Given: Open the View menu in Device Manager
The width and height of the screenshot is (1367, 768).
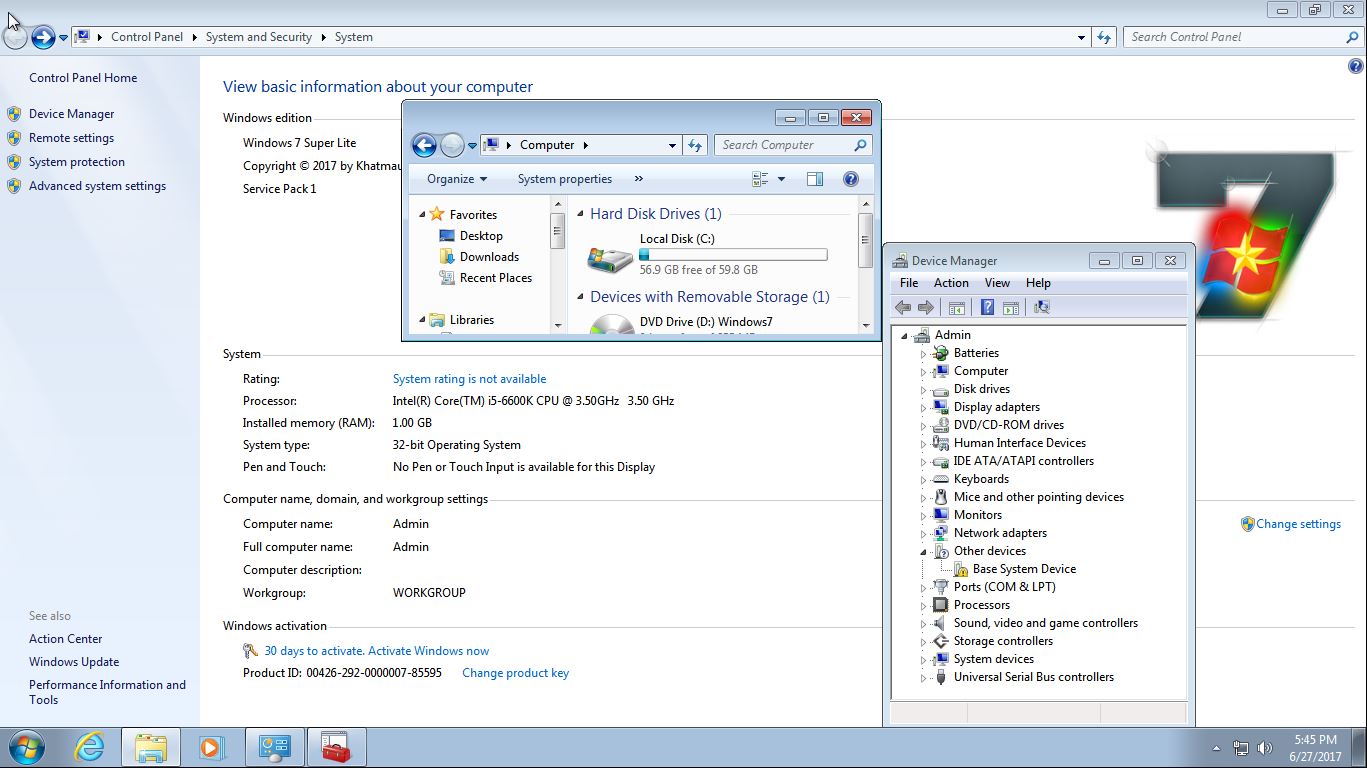Looking at the screenshot, I should tap(997, 283).
